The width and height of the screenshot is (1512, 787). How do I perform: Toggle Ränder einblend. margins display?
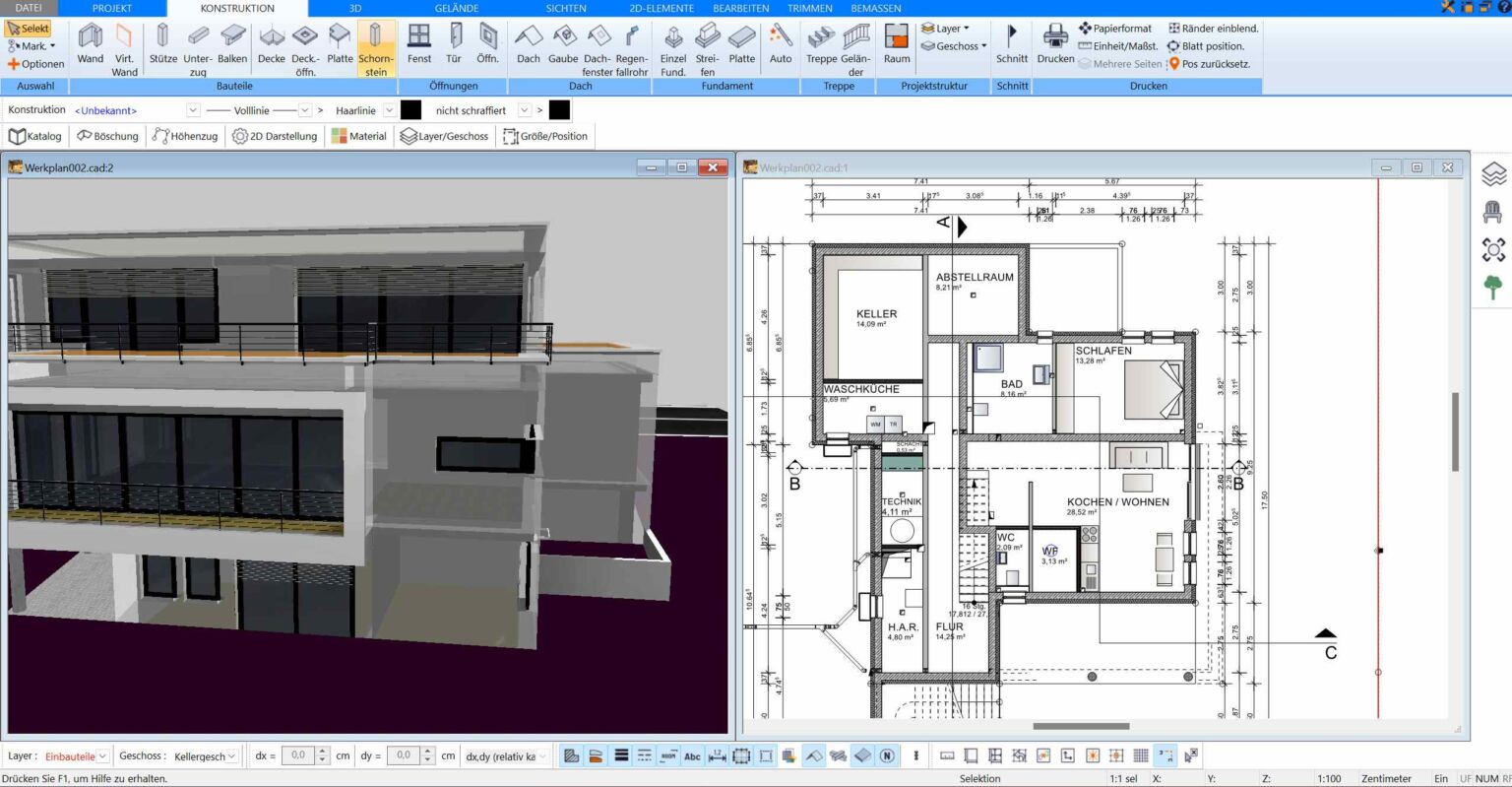(1213, 29)
